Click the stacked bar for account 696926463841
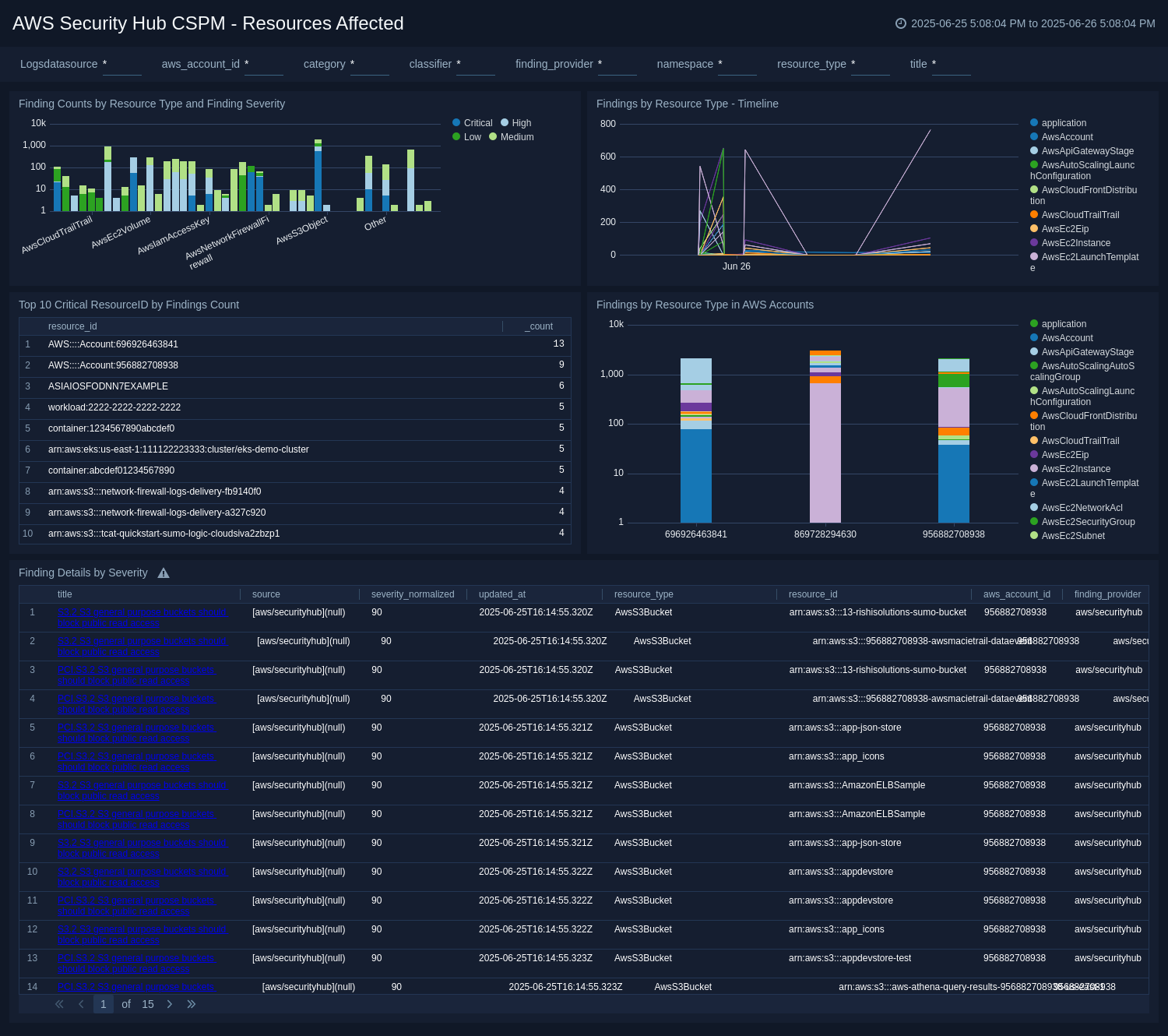 (x=696, y=440)
